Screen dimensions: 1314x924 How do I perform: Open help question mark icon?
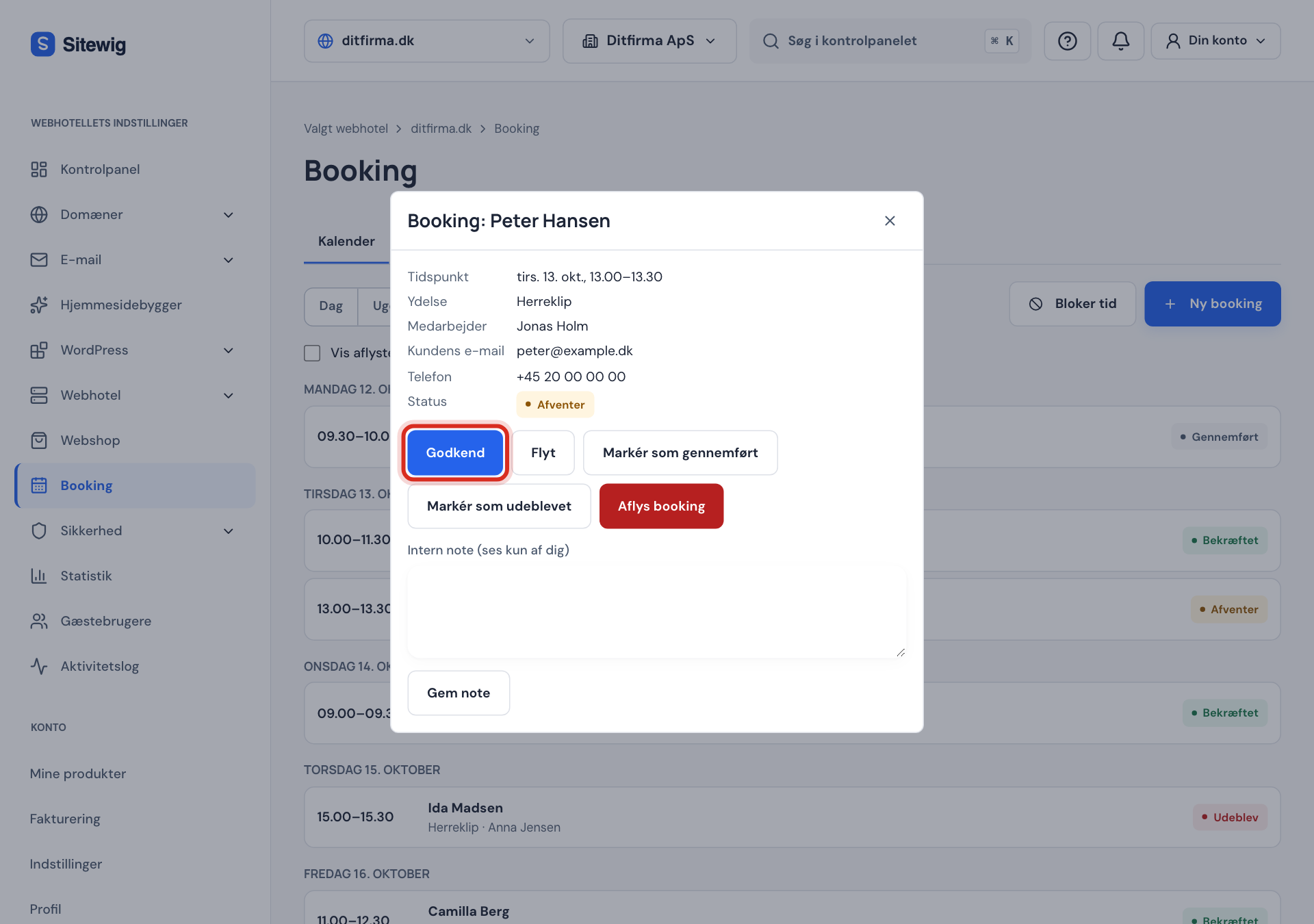[x=1067, y=41]
